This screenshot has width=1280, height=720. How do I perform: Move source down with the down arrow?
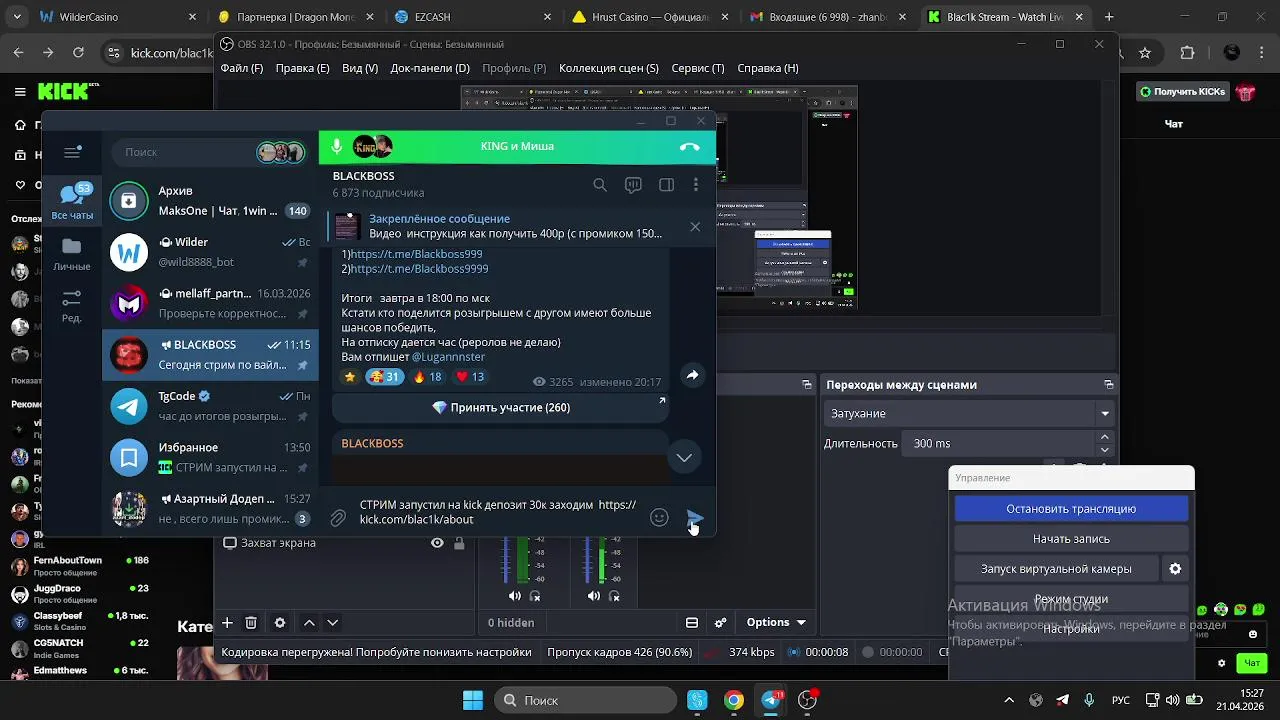[333, 622]
